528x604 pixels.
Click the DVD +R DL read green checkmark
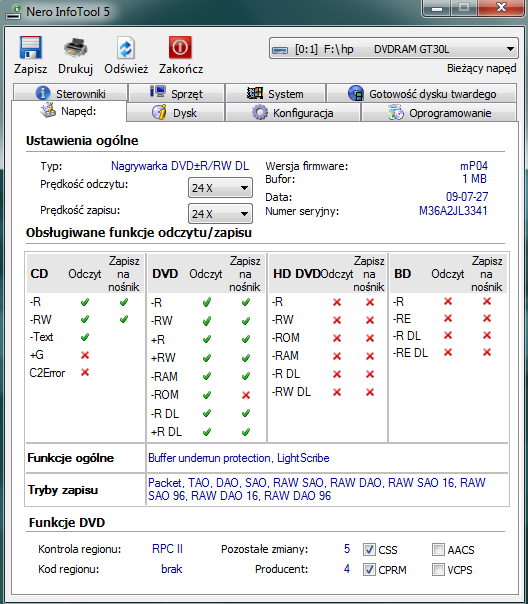tap(207, 432)
